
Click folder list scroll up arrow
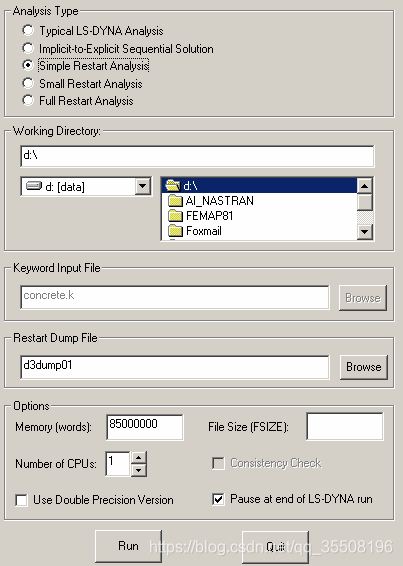(x=365, y=186)
